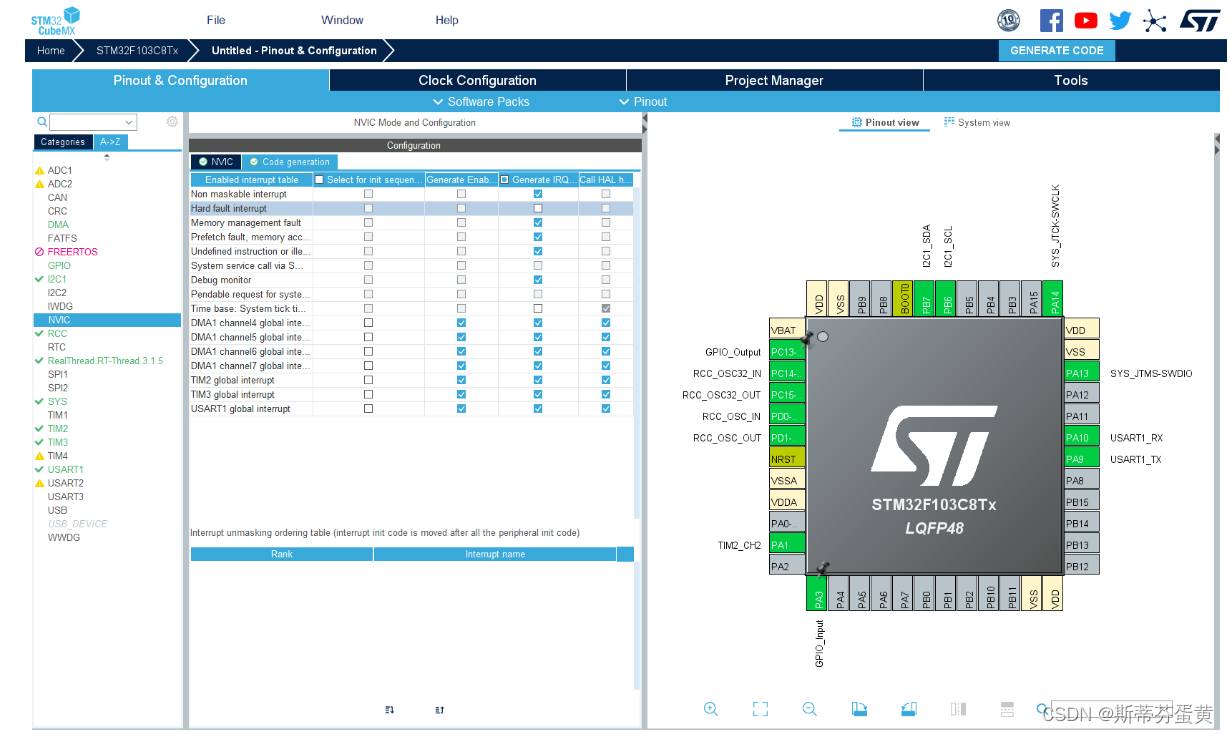Image resolution: width=1229 pixels, height=734 pixels.
Task: Select the PA3 GPIO_Input pin
Action: pyautogui.click(x=819, y=593)
